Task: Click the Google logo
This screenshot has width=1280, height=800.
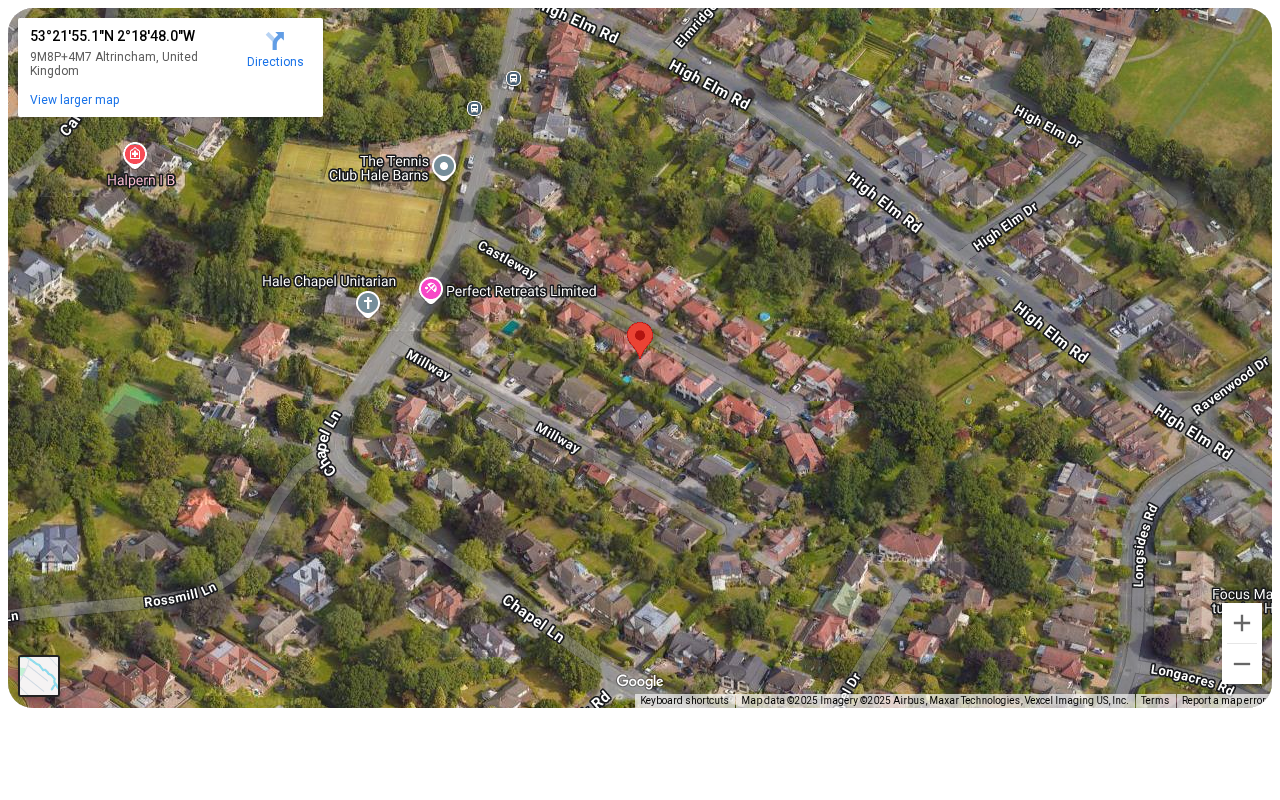Action: [640, 682]
